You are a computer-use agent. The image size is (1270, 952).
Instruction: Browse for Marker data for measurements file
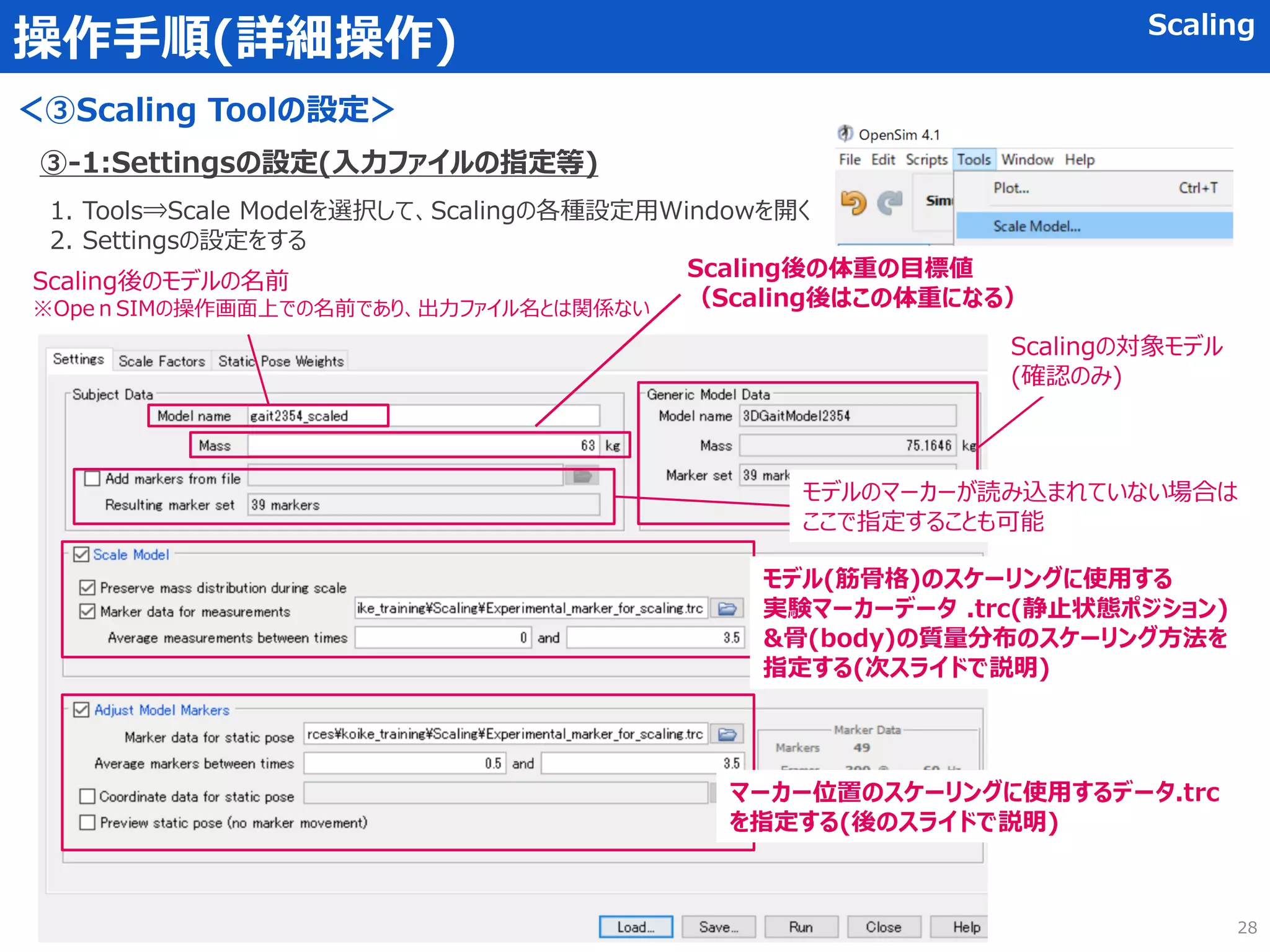tap(727, 609)
